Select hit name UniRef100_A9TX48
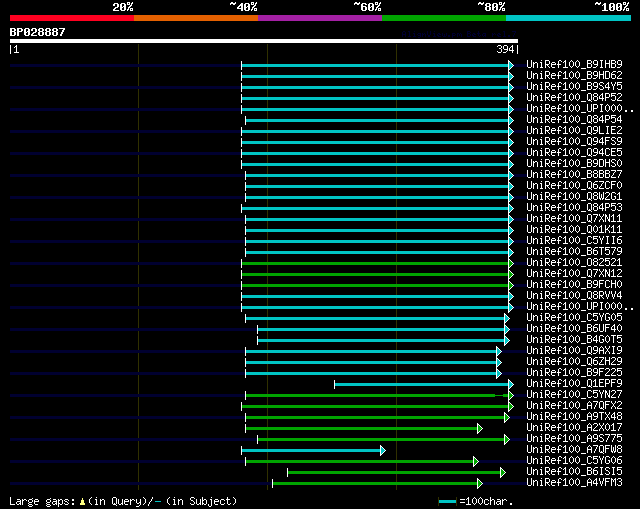 click(574, 417)
